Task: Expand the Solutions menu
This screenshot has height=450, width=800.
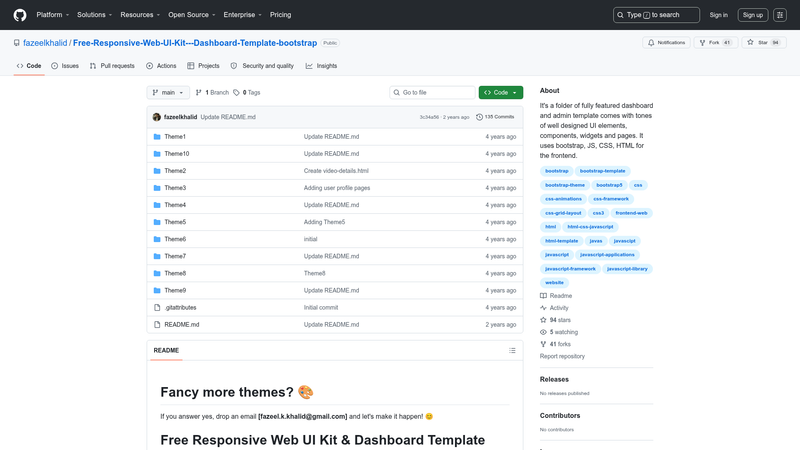Action: pyautogui.click(x=94, y=15)
